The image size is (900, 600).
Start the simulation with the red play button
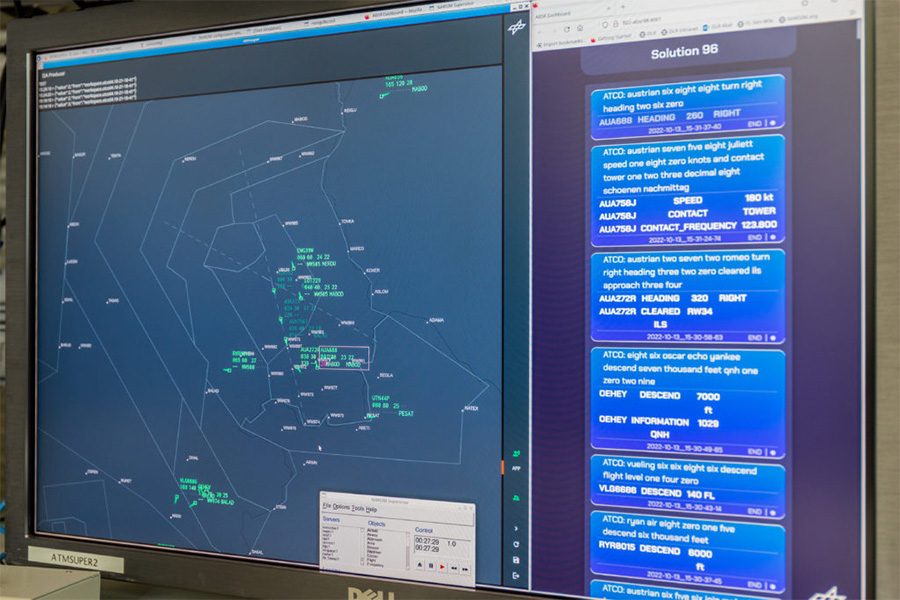pos(442,567)
